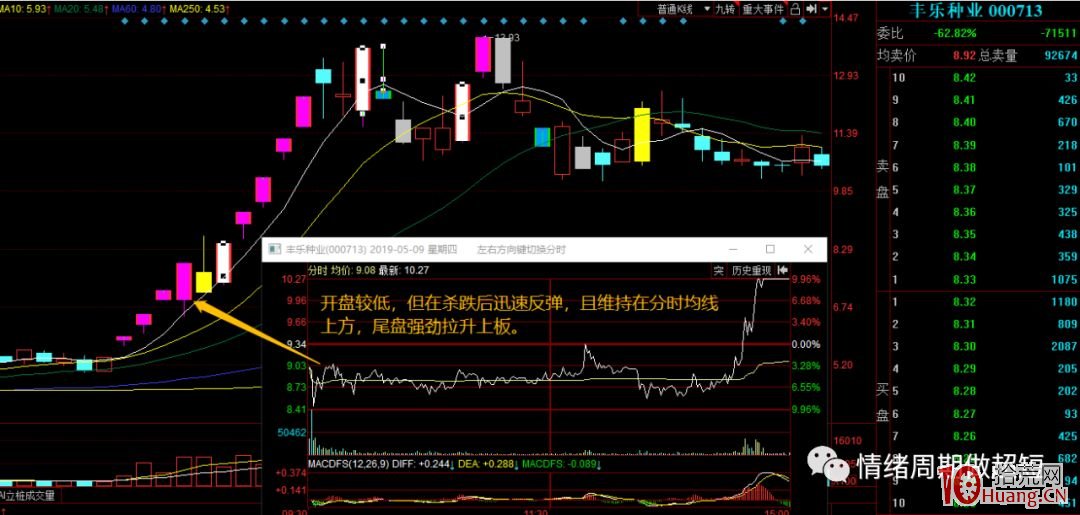Click the jump-to-end arrow icon in toolbar
This screenshot has height=515, width=1080.
click(x=811, y=9)
